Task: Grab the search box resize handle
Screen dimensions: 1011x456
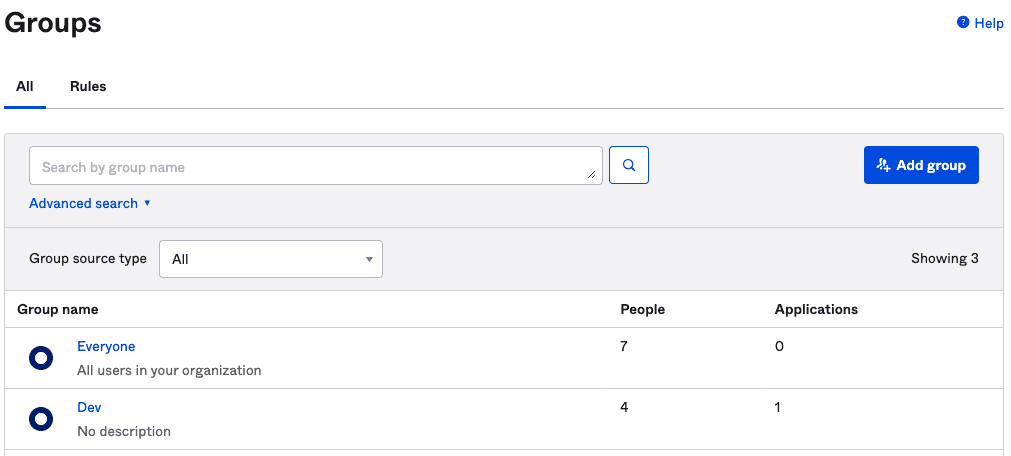Action: click(592, 175)
